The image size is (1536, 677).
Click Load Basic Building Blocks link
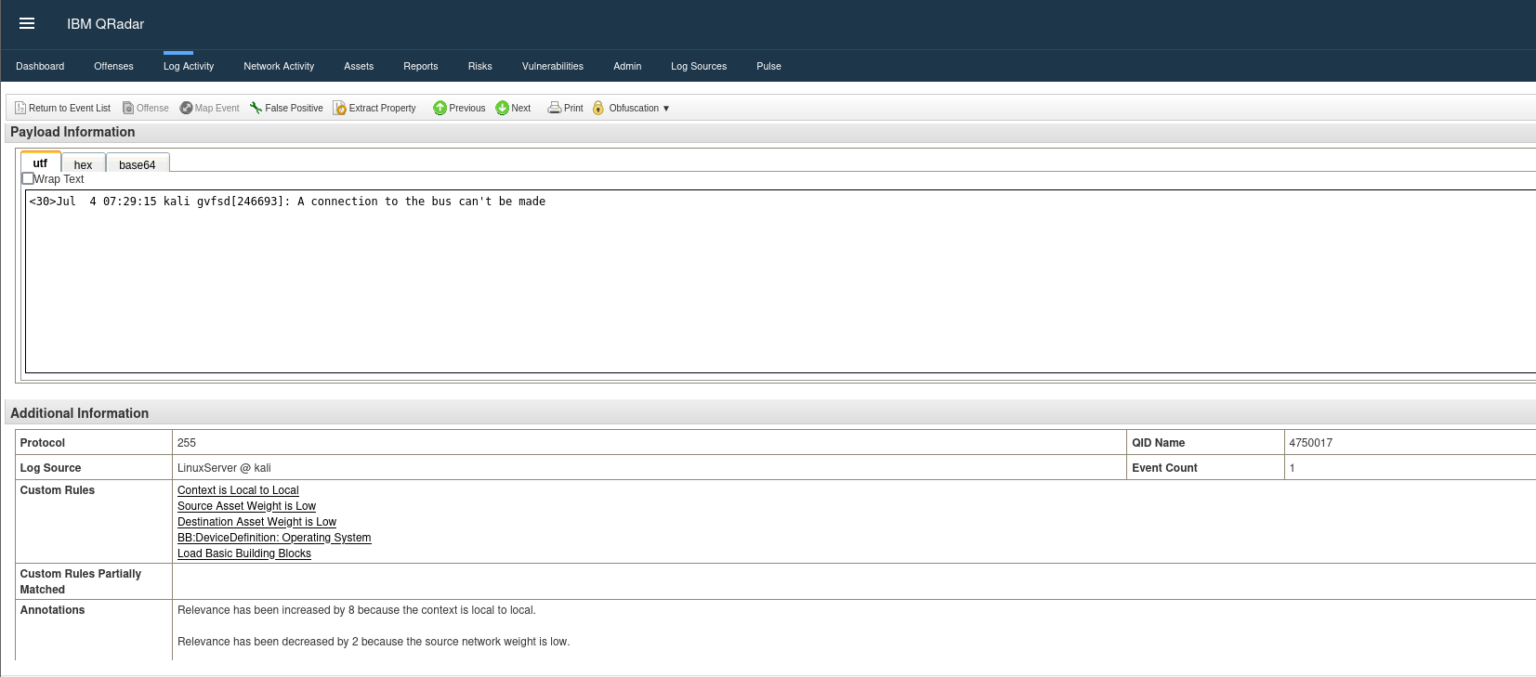[x=244, y=553]
